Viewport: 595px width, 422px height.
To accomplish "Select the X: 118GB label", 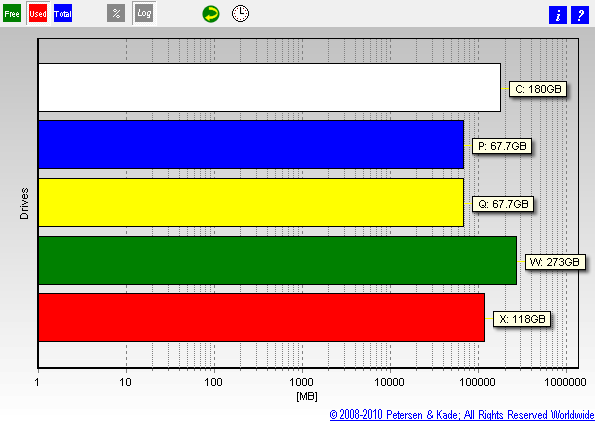I will coord(522,319).
